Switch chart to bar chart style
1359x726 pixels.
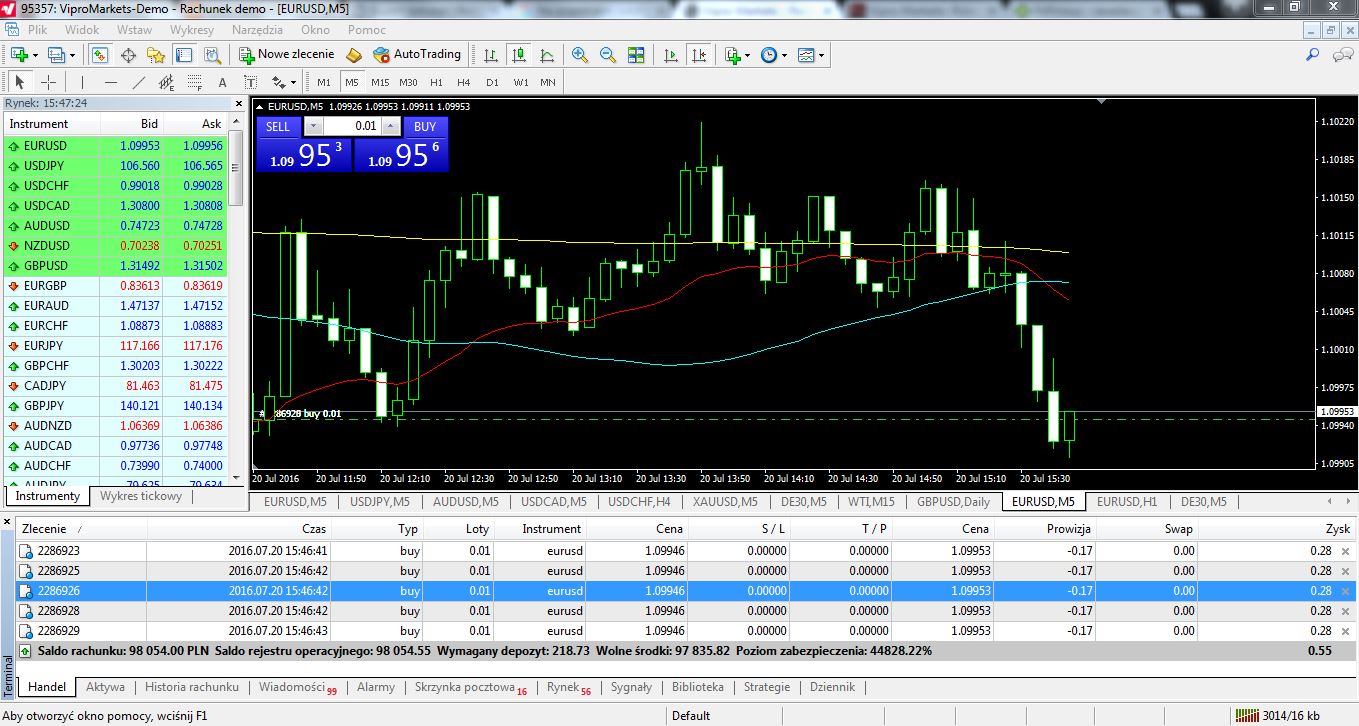(491, 55)
